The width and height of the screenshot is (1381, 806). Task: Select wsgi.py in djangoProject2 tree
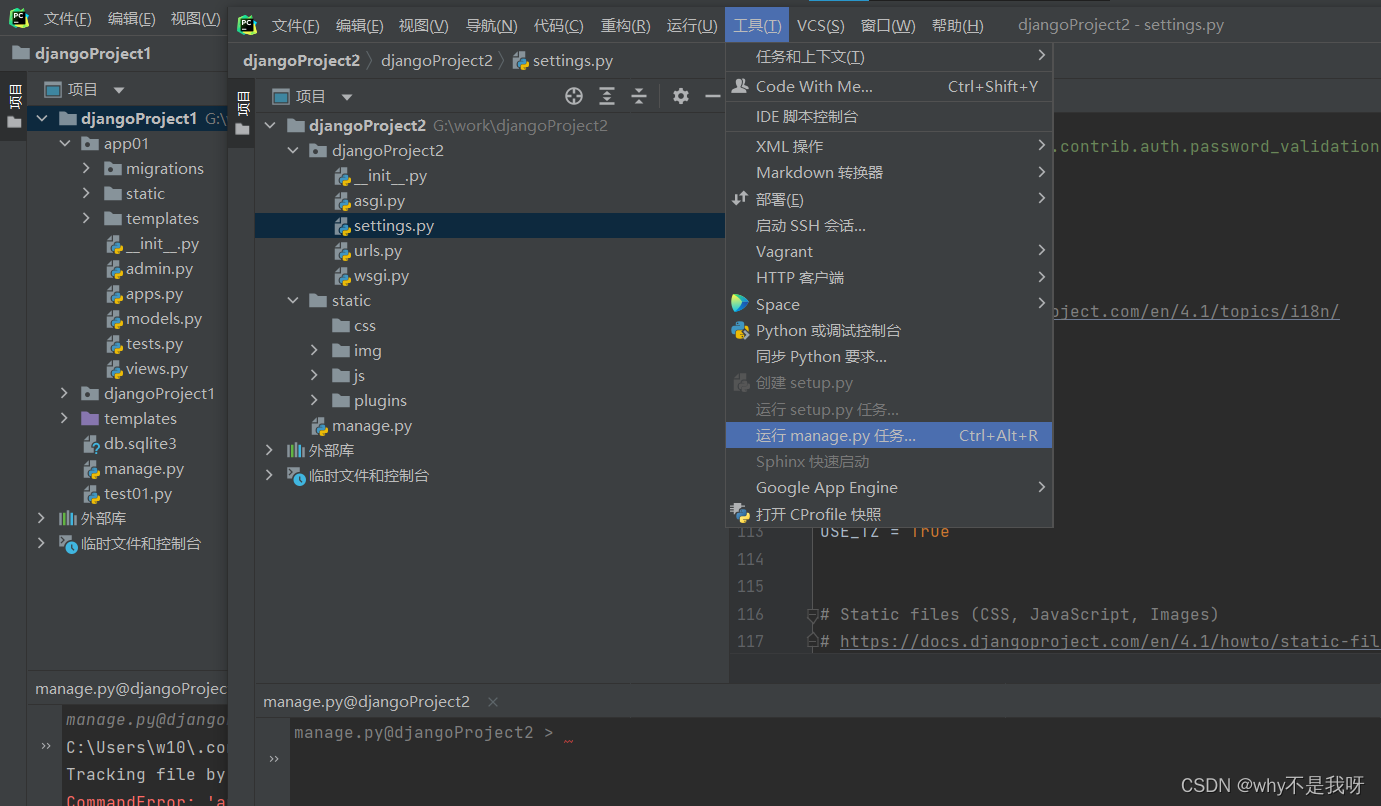[x=381, y=276]
